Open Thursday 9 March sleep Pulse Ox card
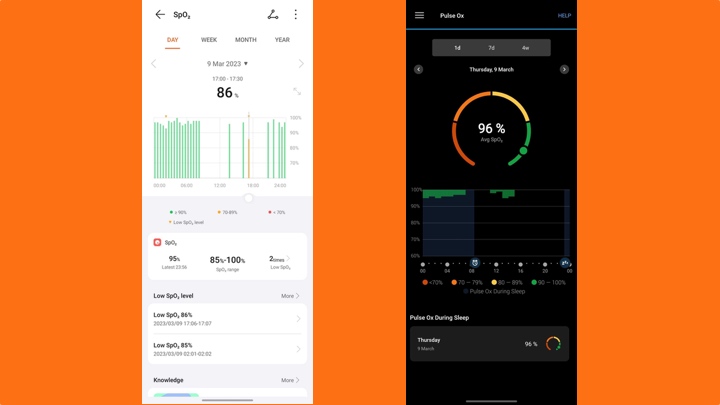720x405 pixels. pyautogui.click(x=489, y=343)
